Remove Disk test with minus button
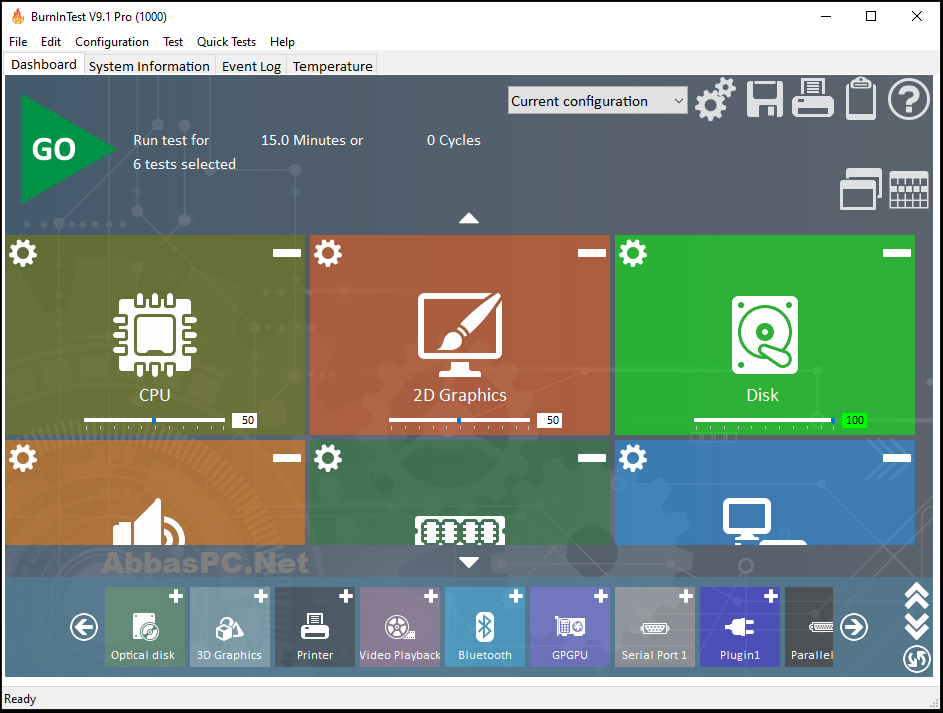Viewport: 943px width, 713px height. click(x=897, y=253)
